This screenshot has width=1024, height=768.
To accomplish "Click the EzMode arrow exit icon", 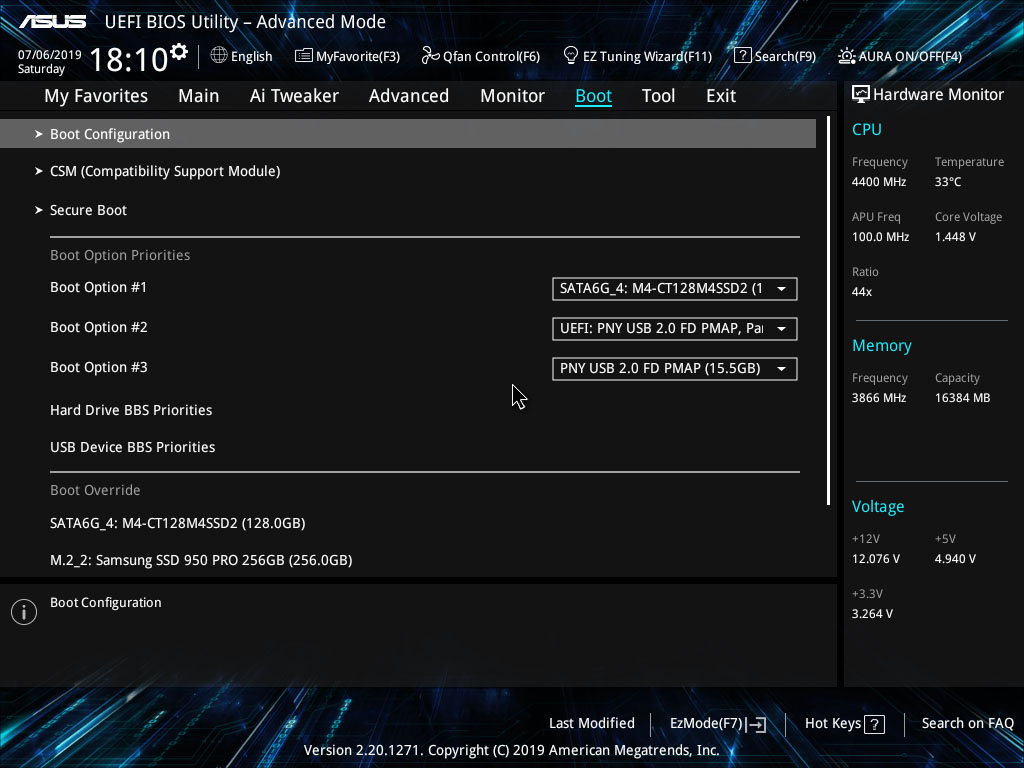I will (x=756, y=724).
